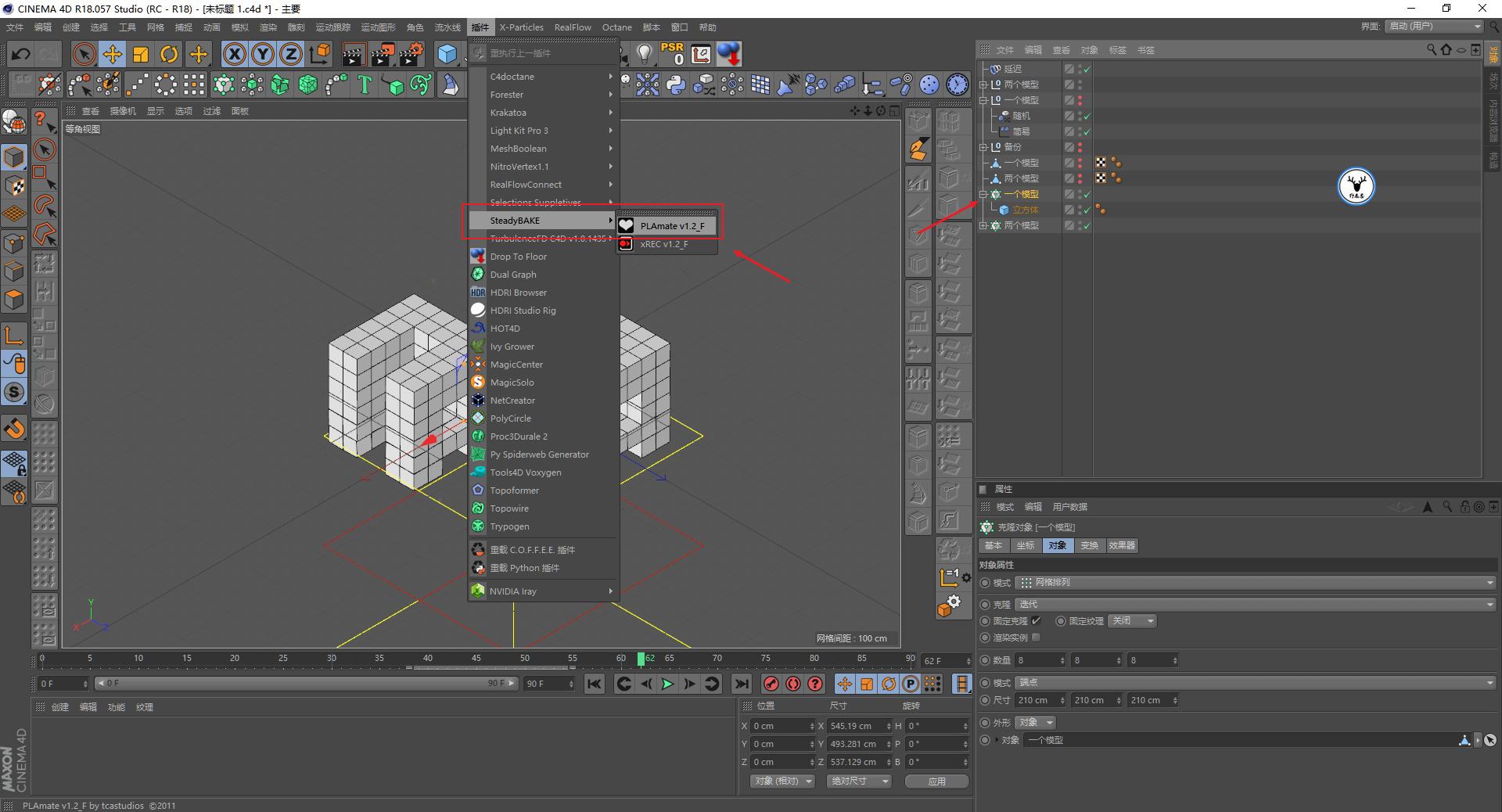Screen dimensions: 1502x812
Task: Open the 固定纹理 关闭 dropdown
Action: pyautogui.click(x=1132, y=621)
